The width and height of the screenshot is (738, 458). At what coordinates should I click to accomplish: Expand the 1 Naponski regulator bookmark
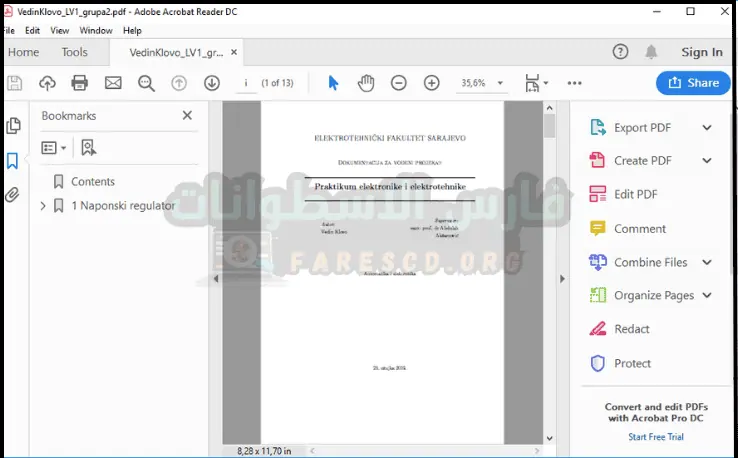(42, 206)
